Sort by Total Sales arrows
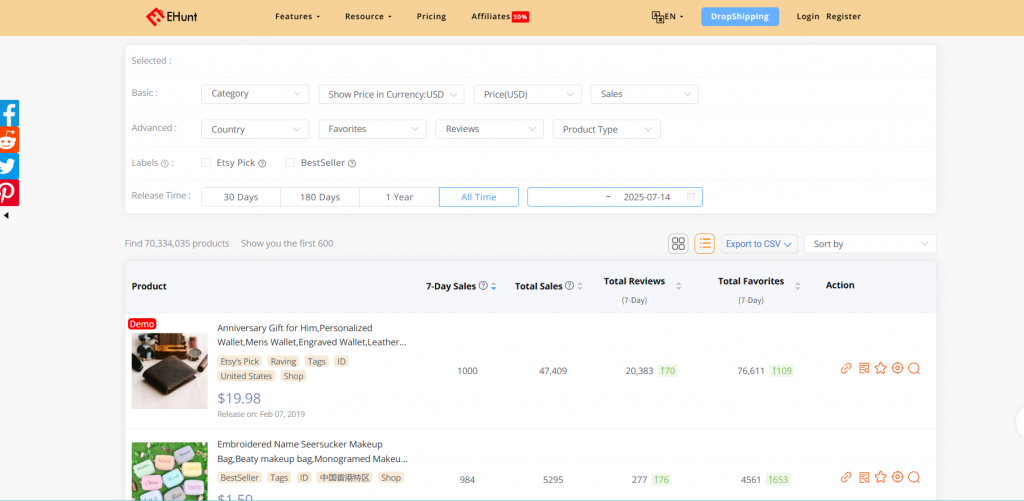Screen dimensions: 1024x501 coord(580,286)
